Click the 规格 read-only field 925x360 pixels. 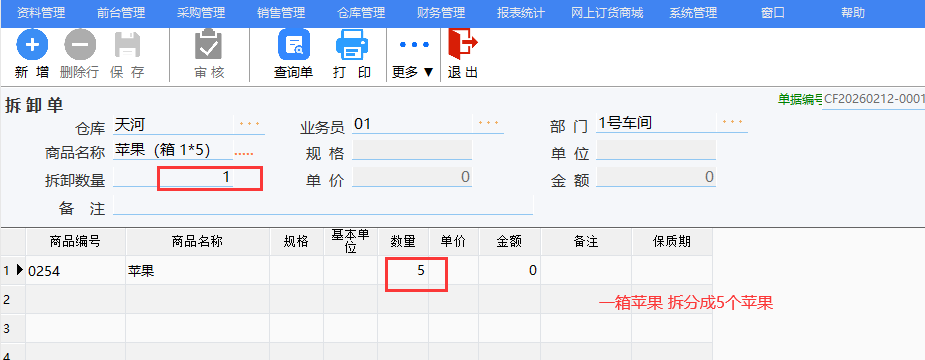[412, 150]
